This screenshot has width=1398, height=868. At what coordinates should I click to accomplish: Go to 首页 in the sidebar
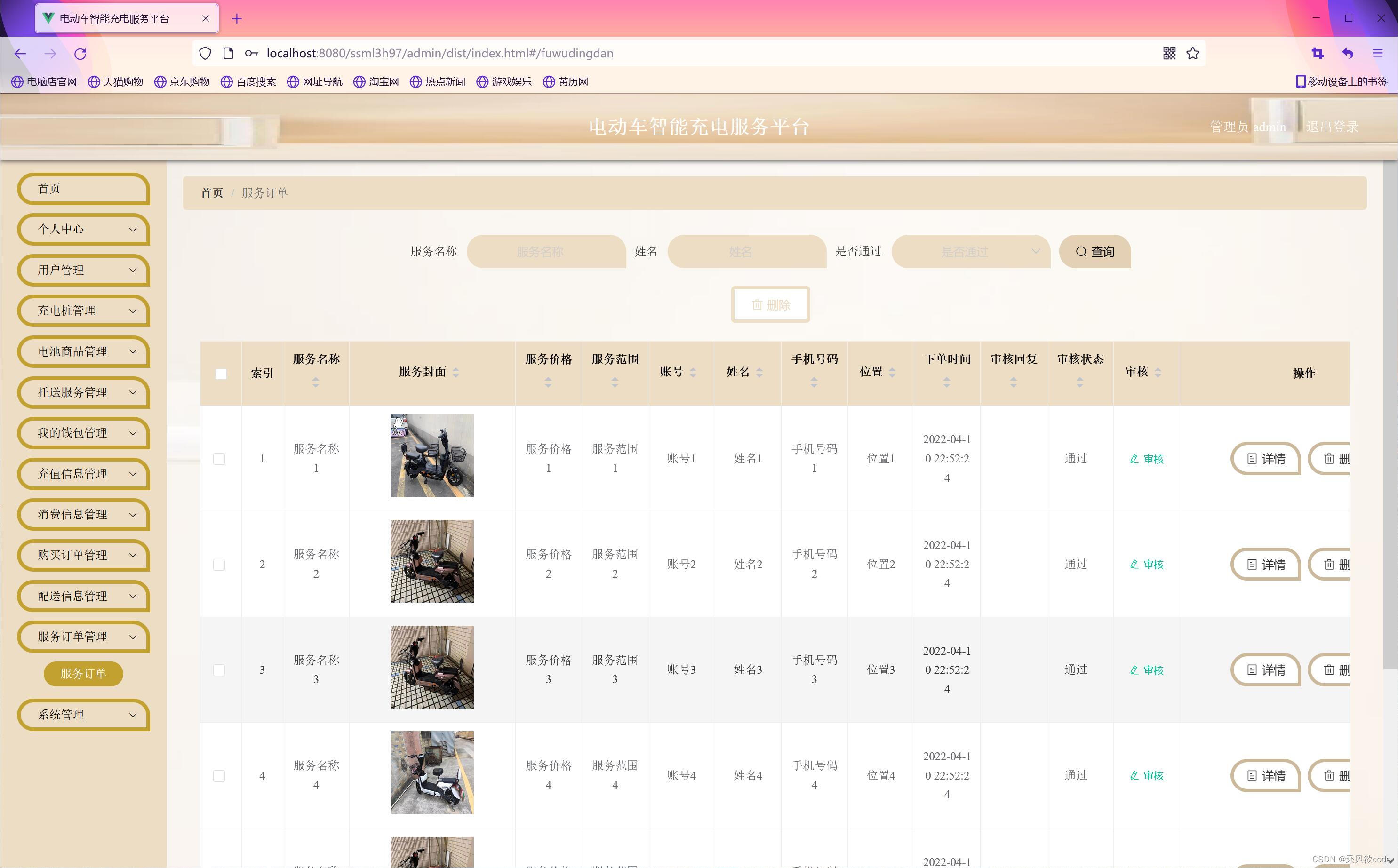(x=84, y=189)
